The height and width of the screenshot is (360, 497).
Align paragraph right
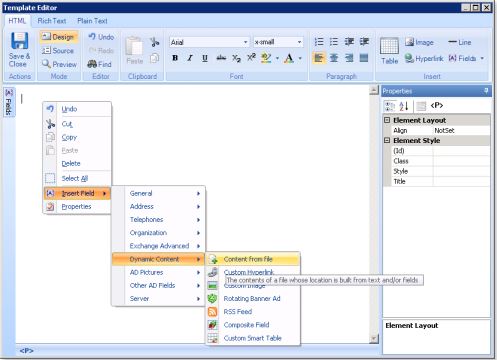pyautogui.click(x=349, y=58)
